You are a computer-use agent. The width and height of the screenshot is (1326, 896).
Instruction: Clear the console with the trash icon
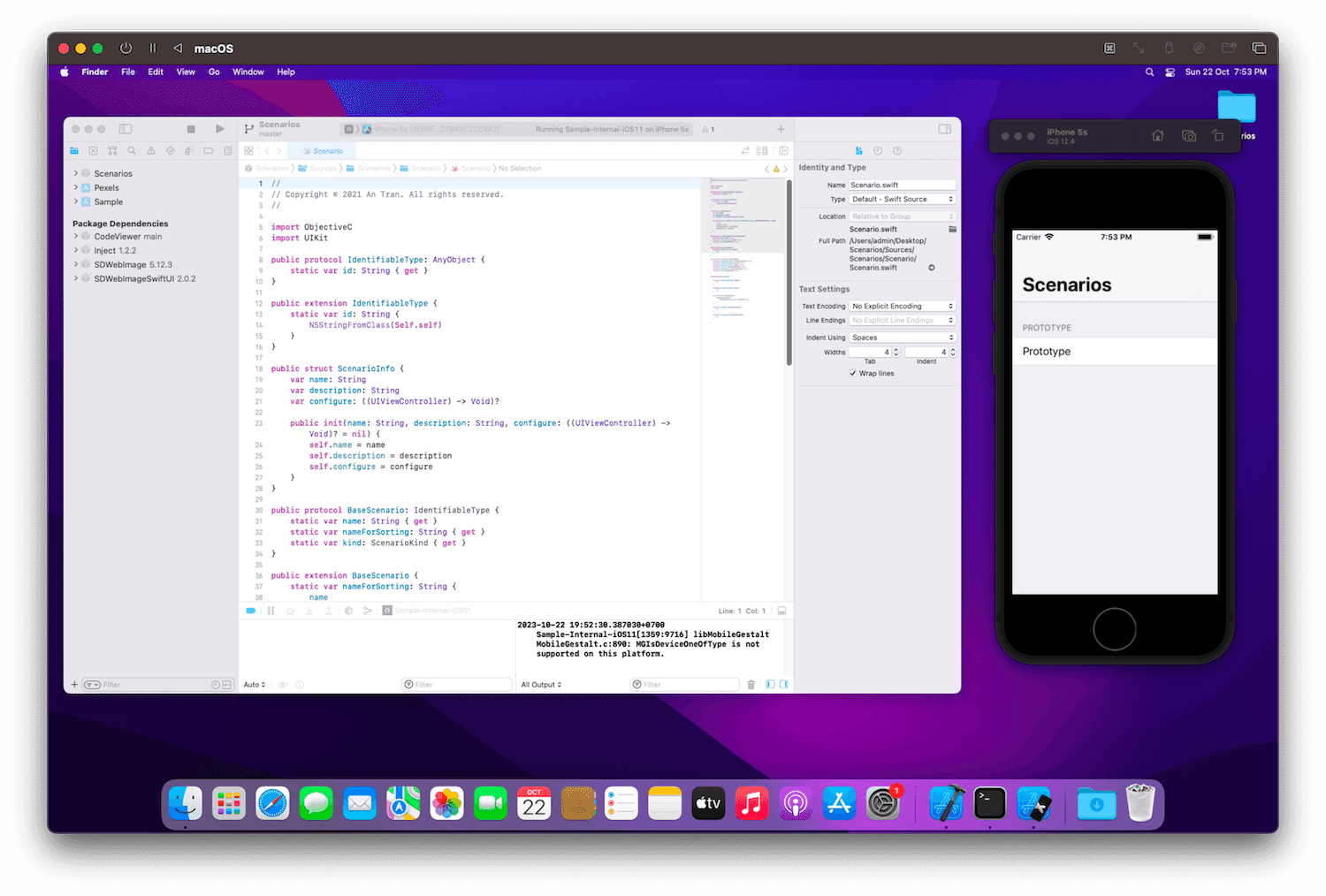751,684
